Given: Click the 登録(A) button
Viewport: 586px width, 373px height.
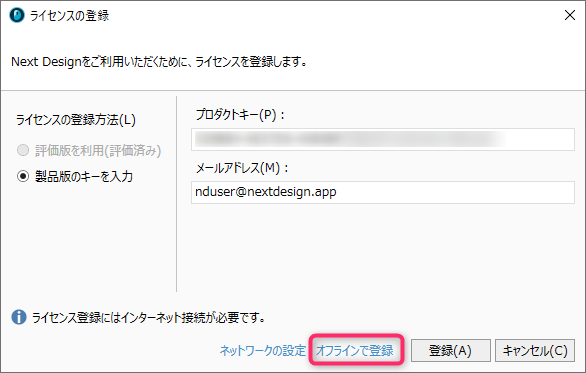Looking at the screenshot, I should pyautogui.click(x=451, y=351).
